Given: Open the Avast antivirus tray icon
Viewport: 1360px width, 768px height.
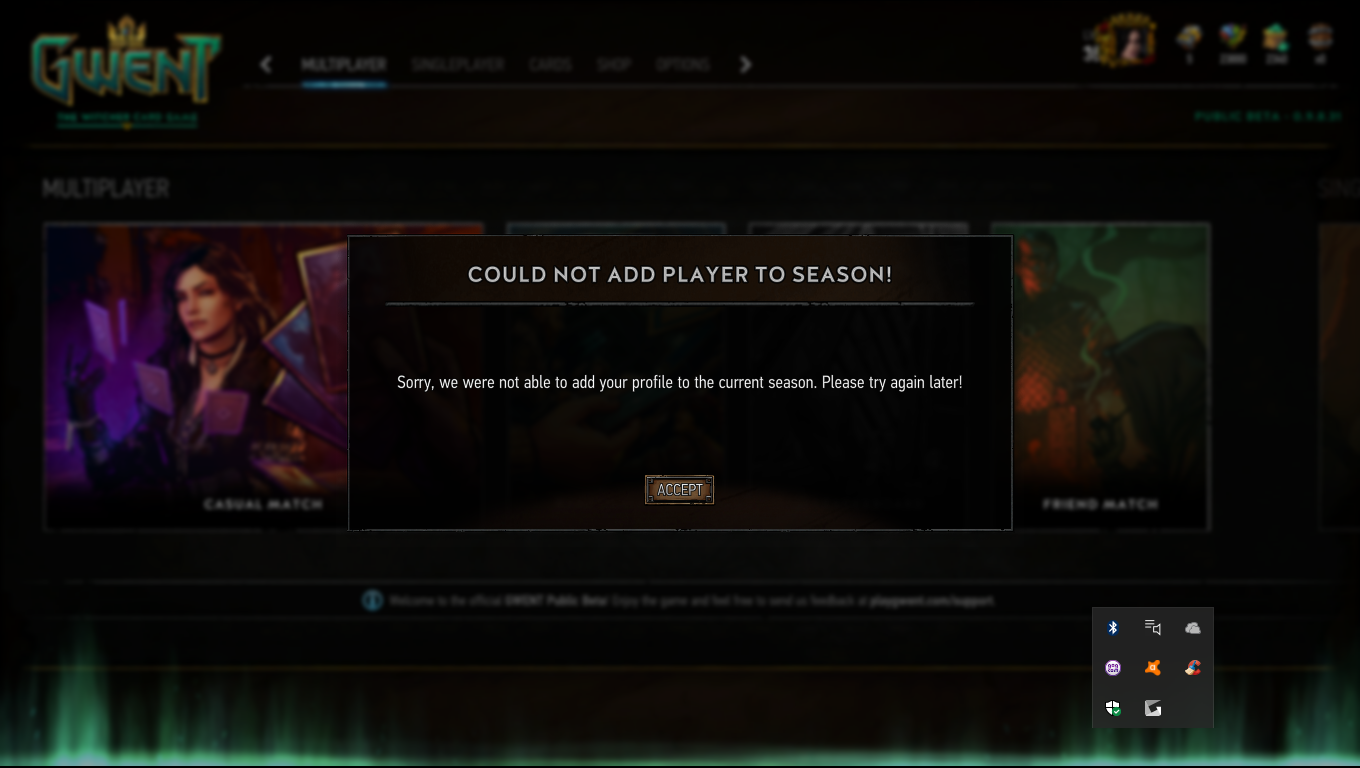Looking at the screenshot, I should pos(1153,668).
